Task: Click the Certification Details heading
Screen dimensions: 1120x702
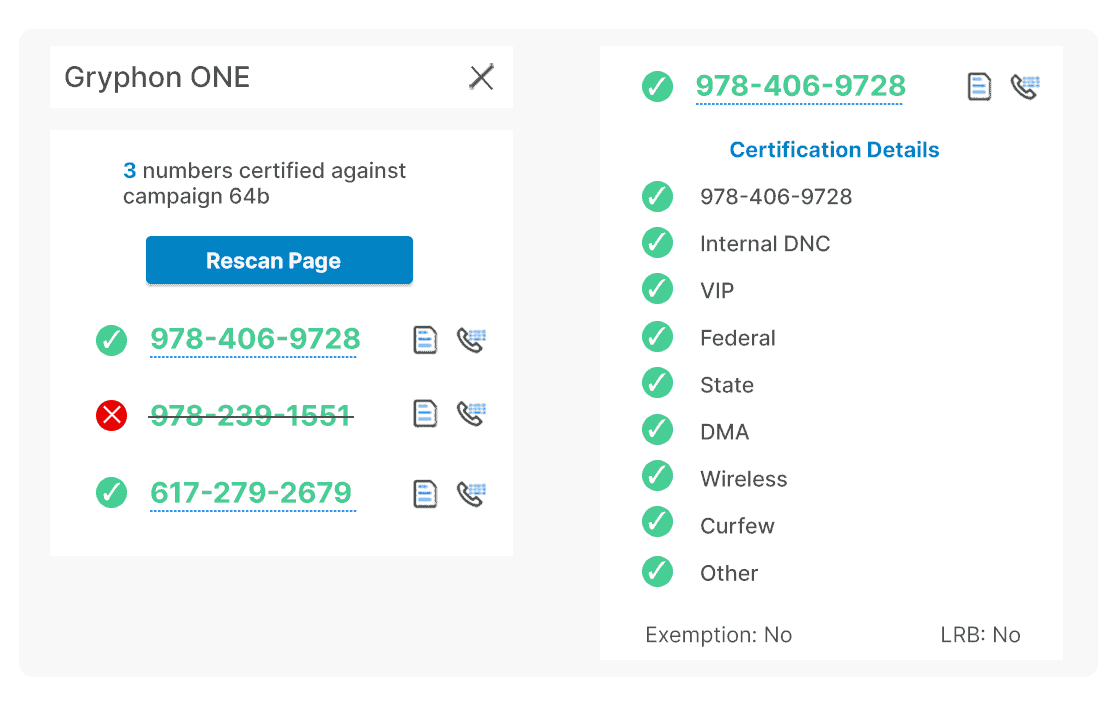Action: pyautogui.click(x=834, y=150)
